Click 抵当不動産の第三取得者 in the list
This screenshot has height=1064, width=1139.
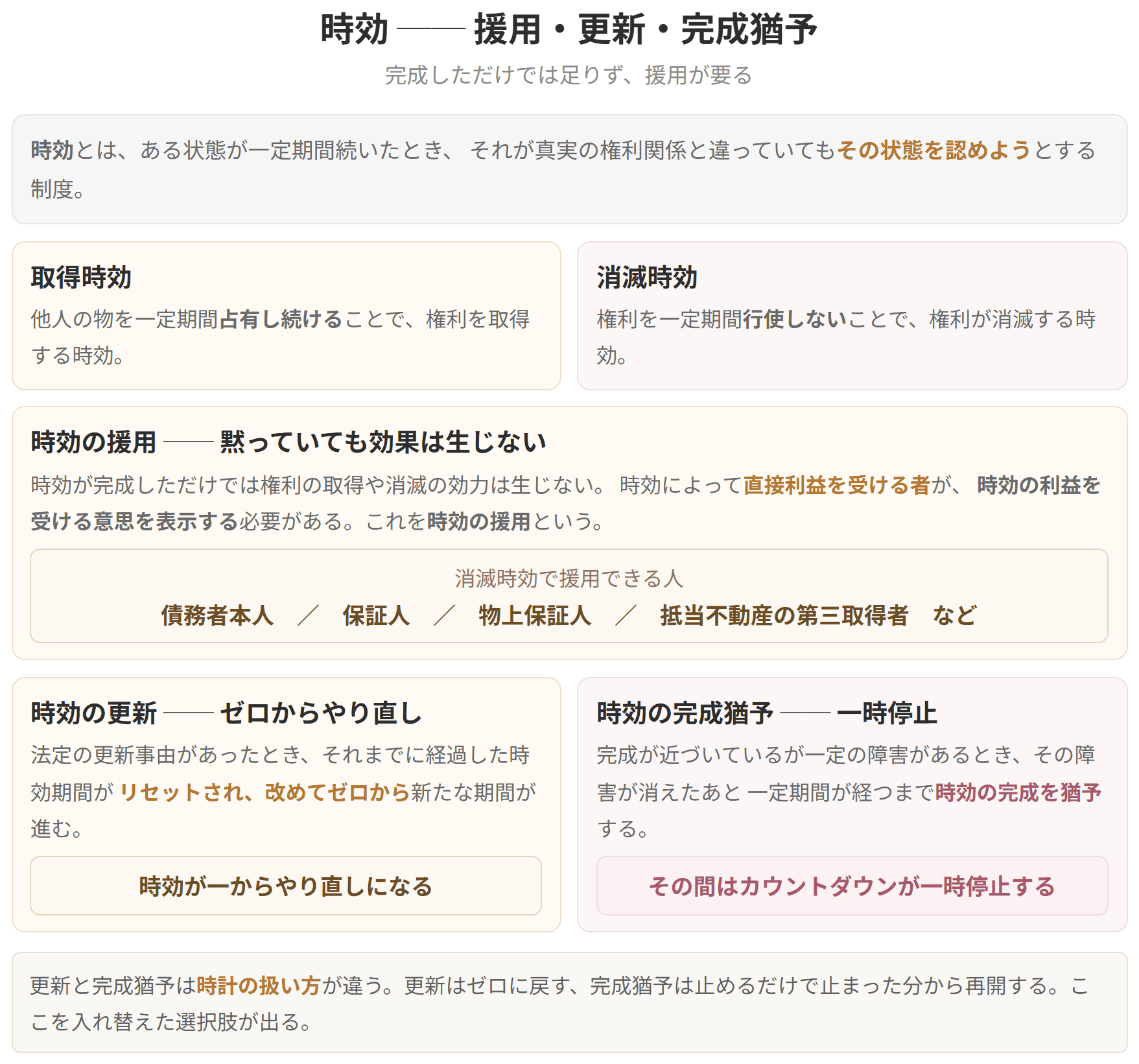coord(784,615)
